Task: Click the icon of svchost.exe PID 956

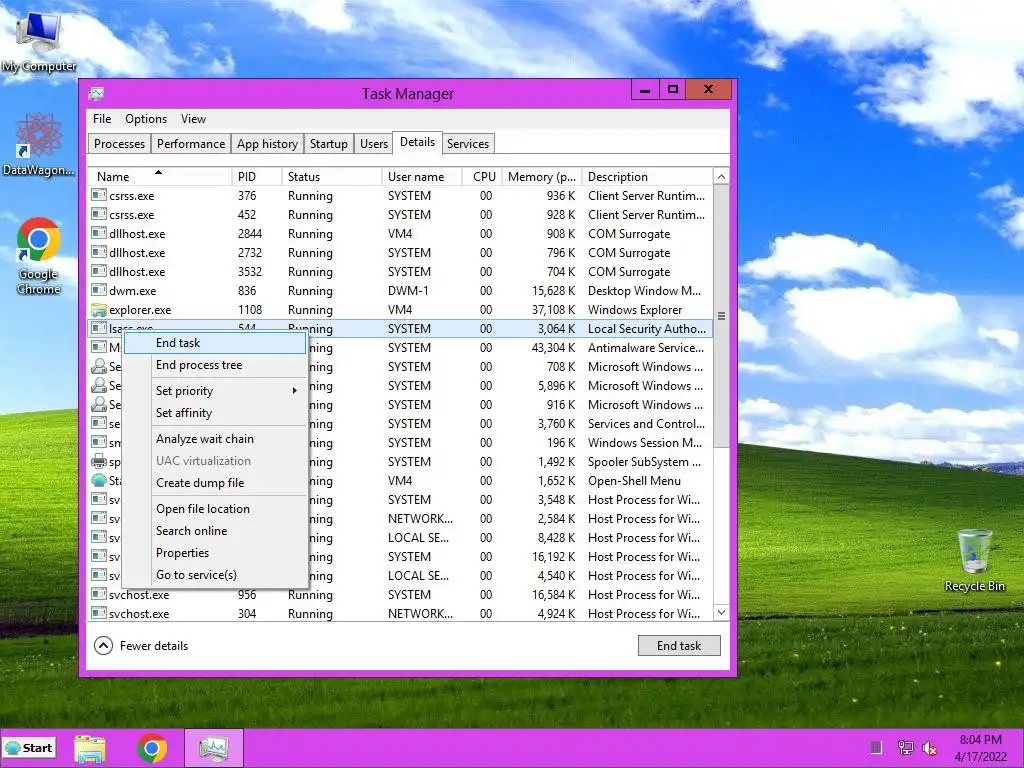Action: pos(99,594)
